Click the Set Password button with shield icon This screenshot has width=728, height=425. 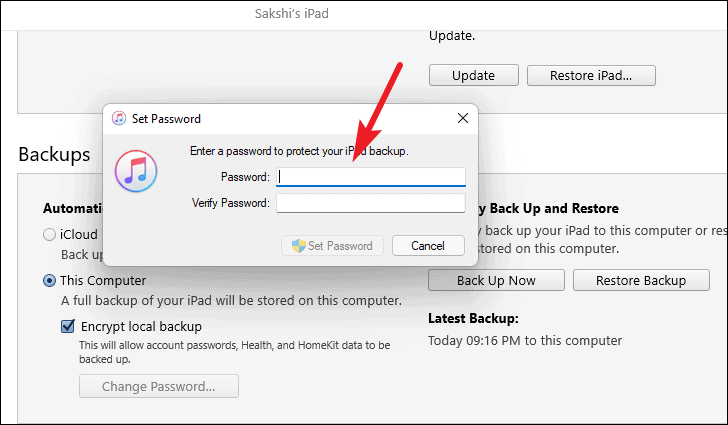pyautogui.click(x=332, y=246)
